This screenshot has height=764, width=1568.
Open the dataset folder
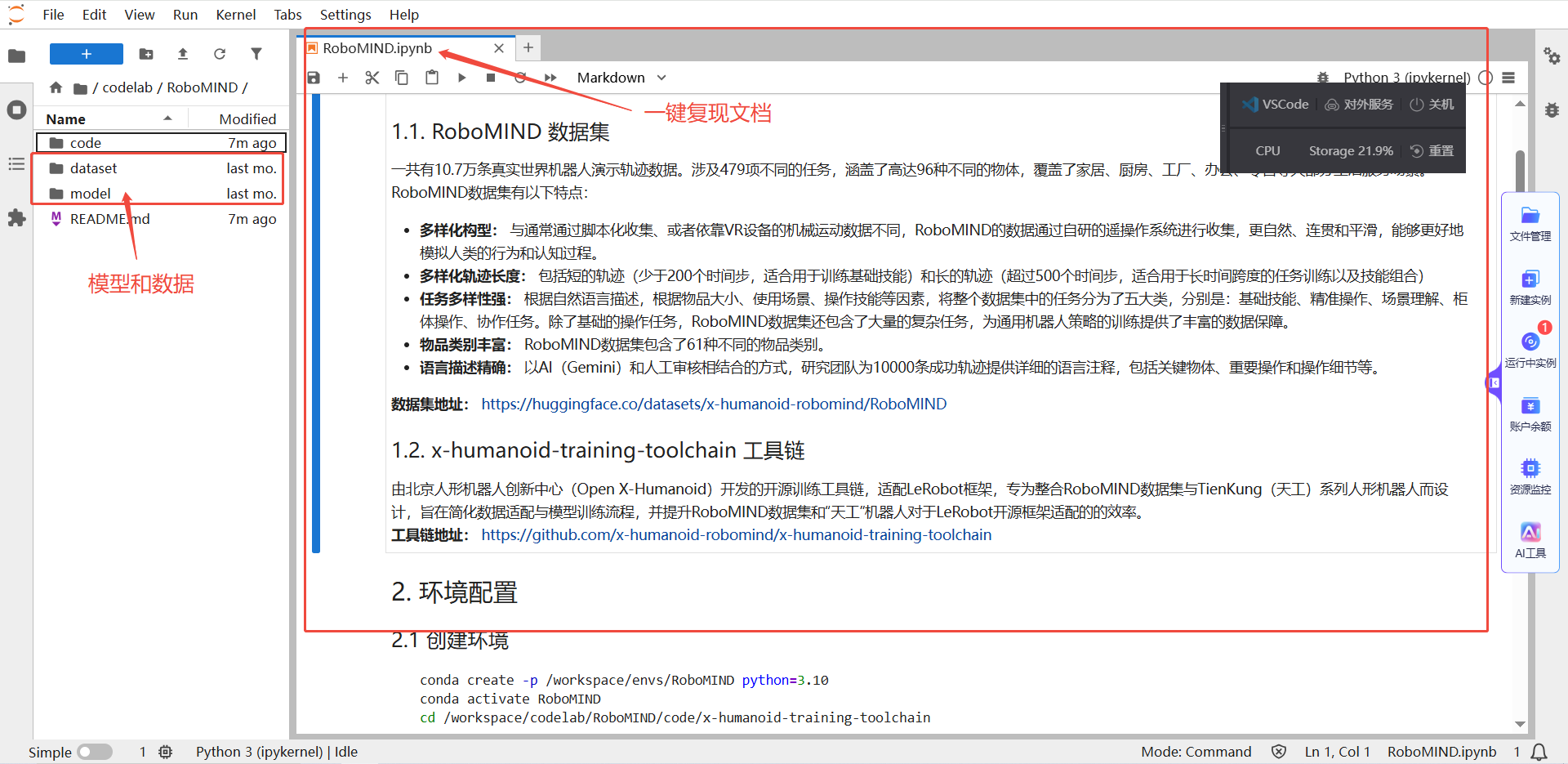pos(92,168)
